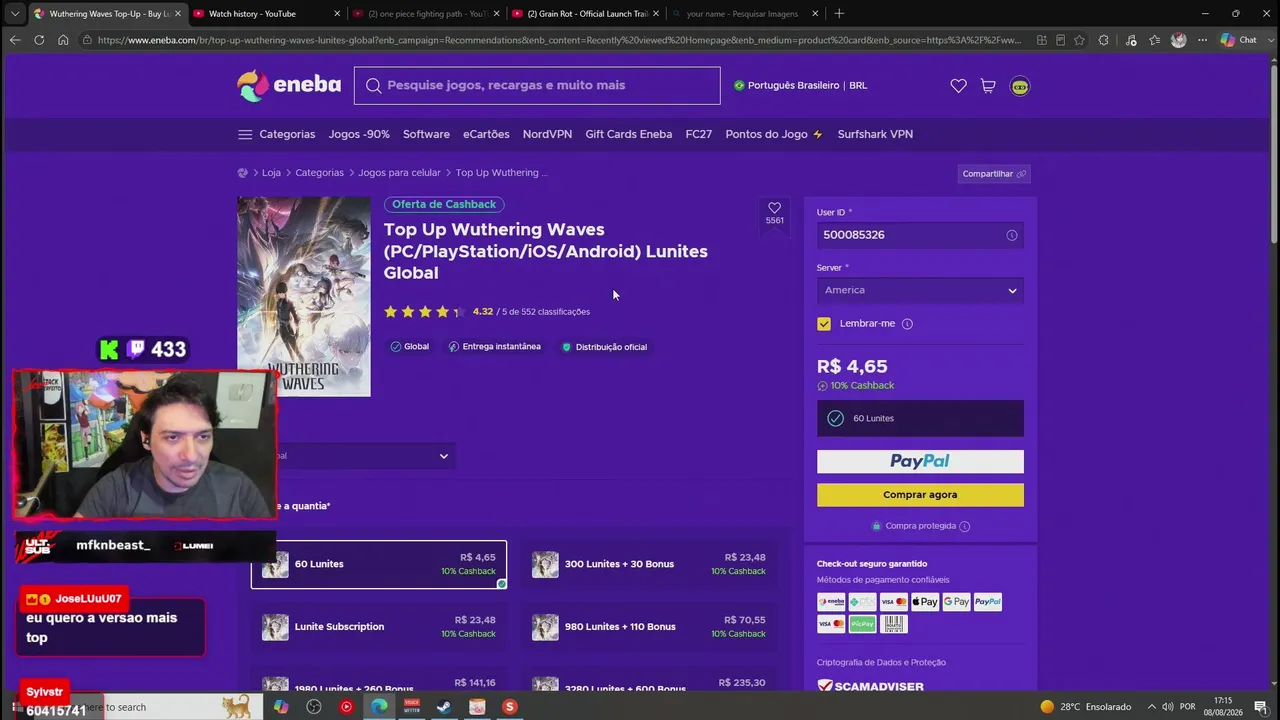Click the User ID input field
This screenshot has height=720, width=1280.
[920, 235]
